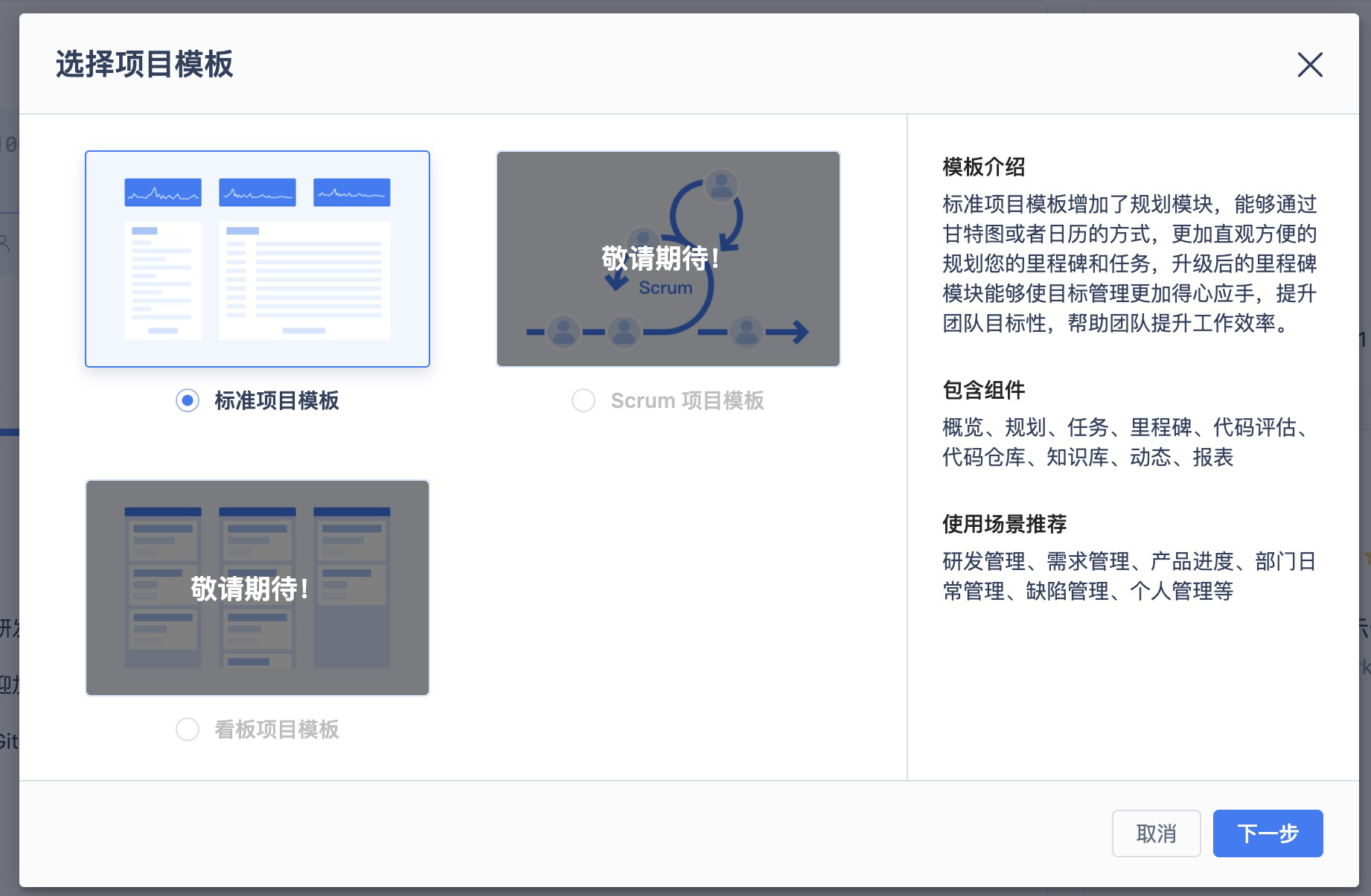Click the 下一步 button

[1268, 833]
